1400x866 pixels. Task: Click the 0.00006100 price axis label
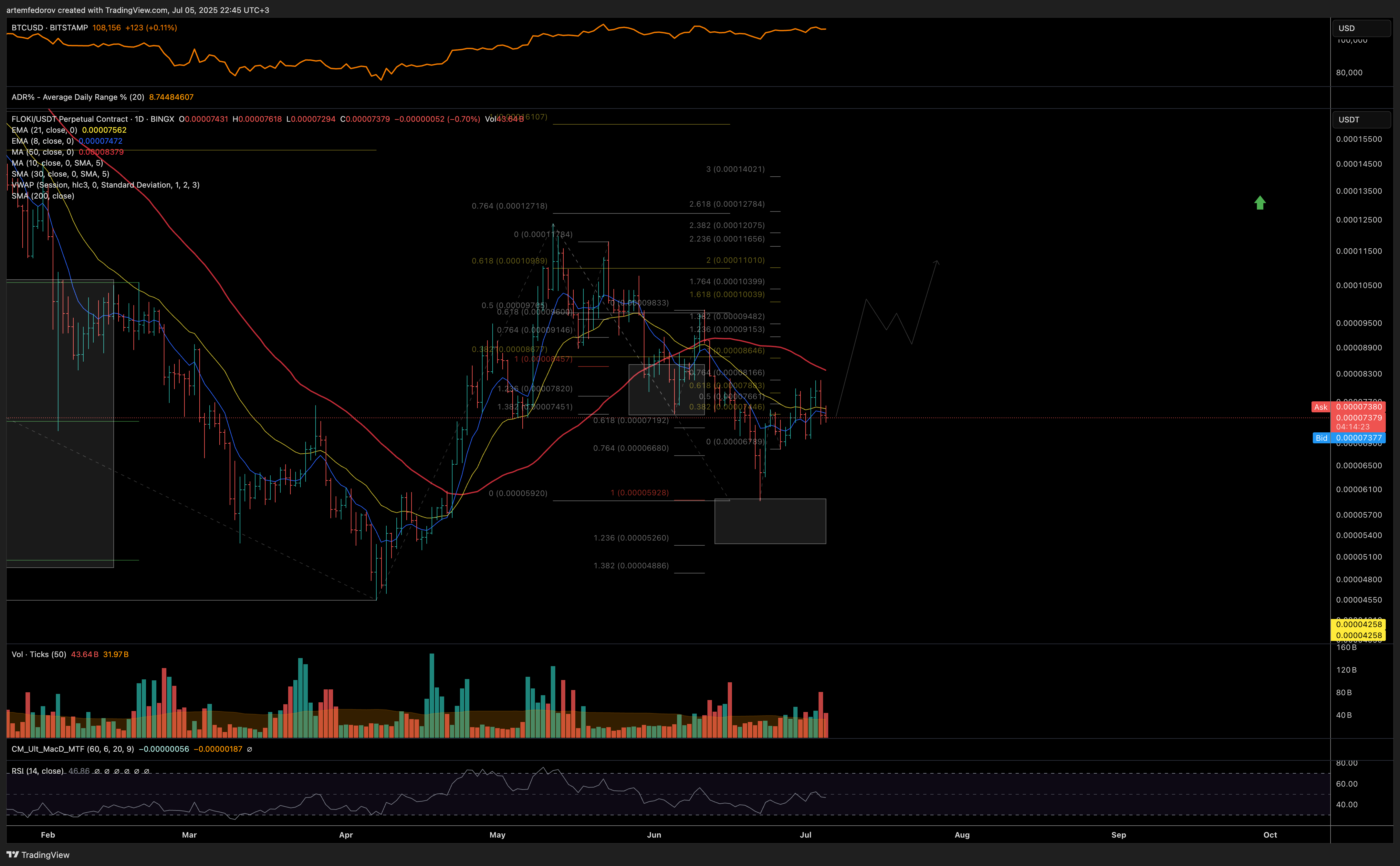tap(1359, 490)
